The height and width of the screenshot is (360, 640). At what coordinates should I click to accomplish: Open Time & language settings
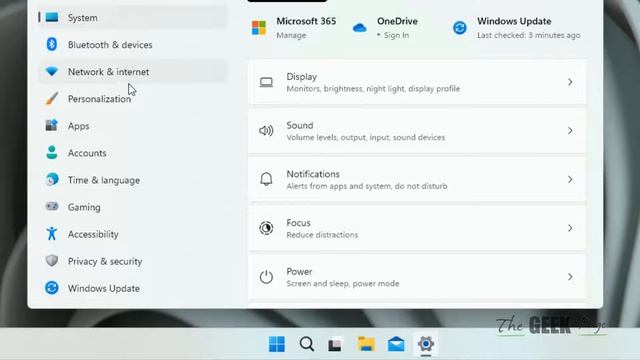point(132,180)
